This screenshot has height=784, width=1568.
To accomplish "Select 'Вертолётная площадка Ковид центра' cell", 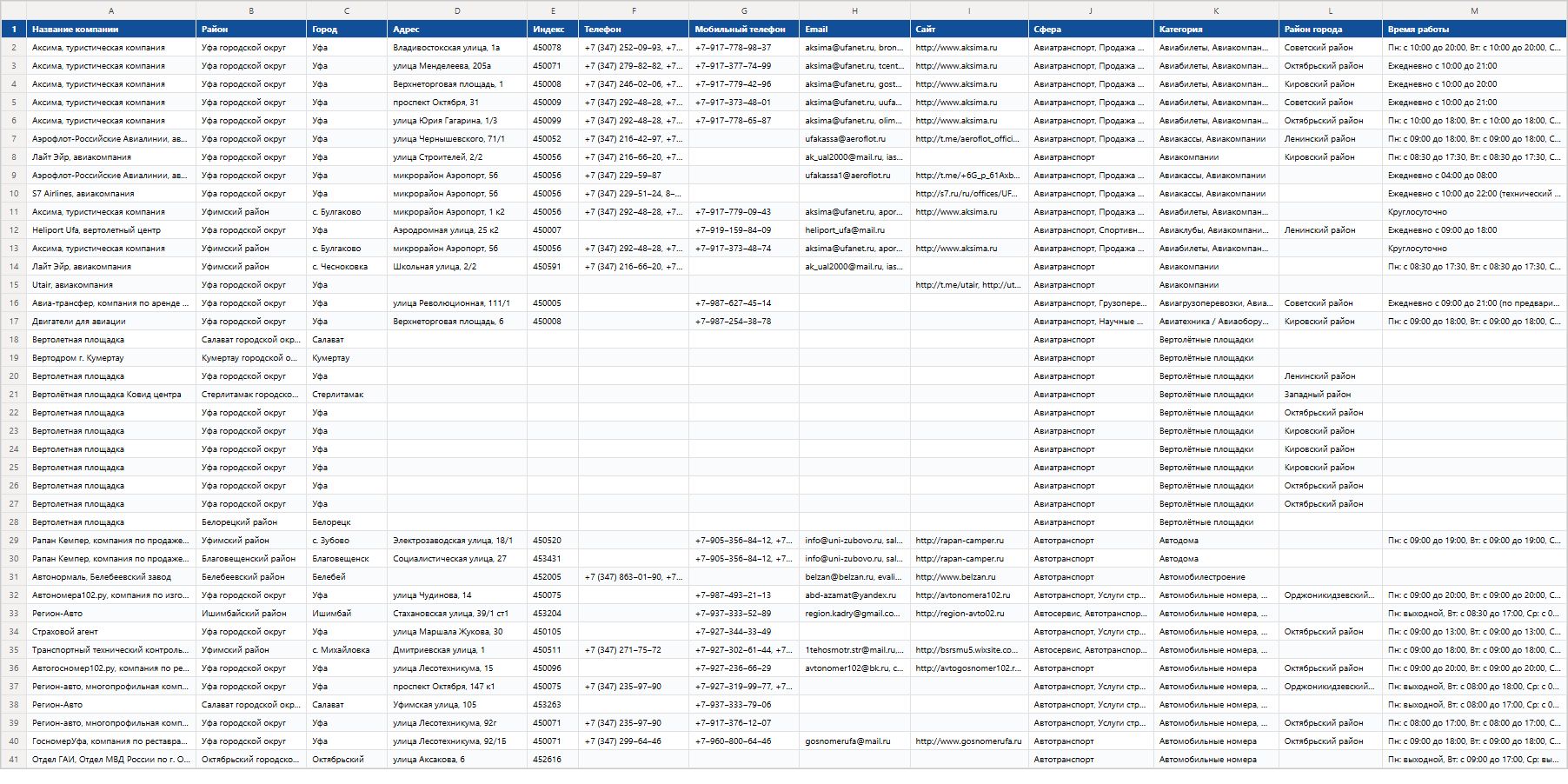I will (111, 395).
